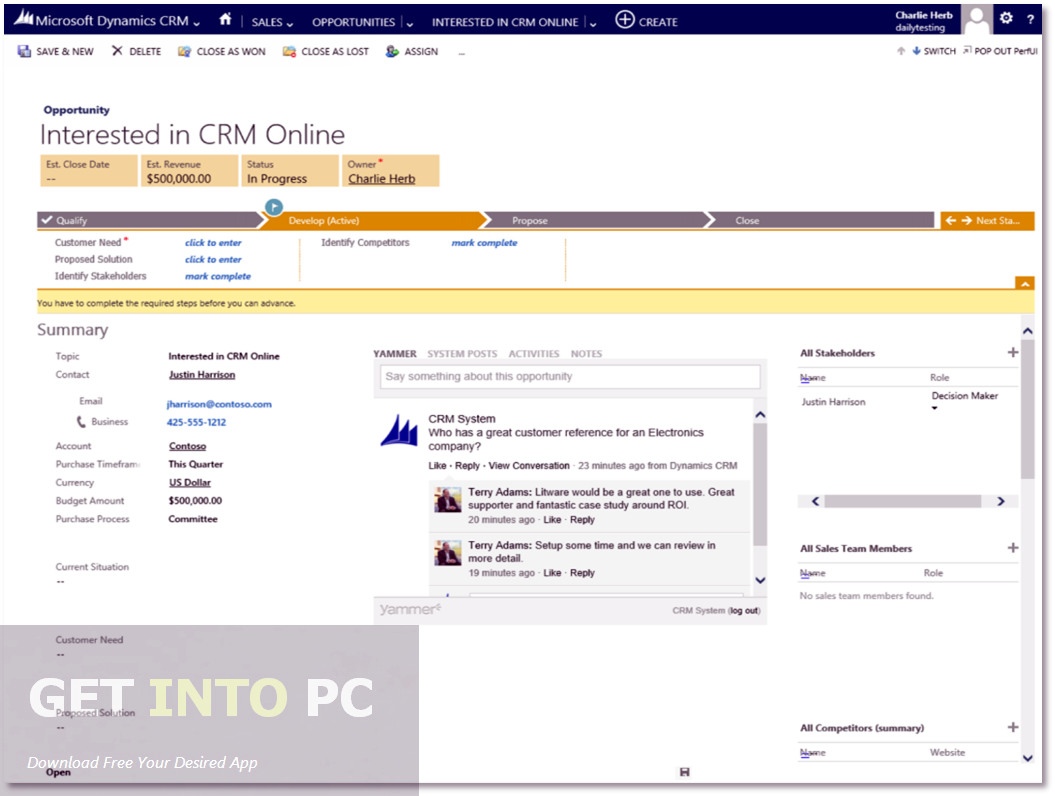Viewport: 1055px width, 796px height.
Task: Select Close as Won command
Action: coord(222,51)
